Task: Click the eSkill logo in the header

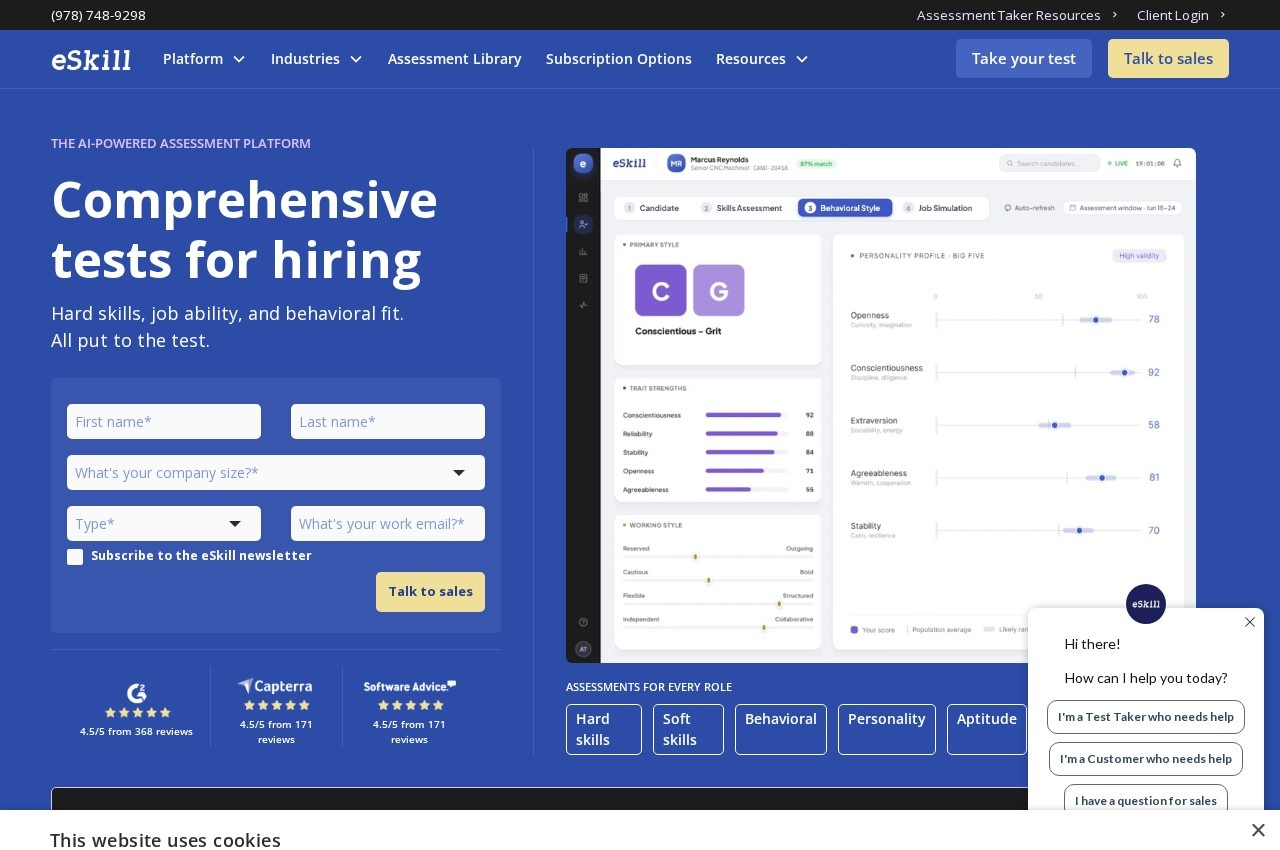Action: [91, 60]
